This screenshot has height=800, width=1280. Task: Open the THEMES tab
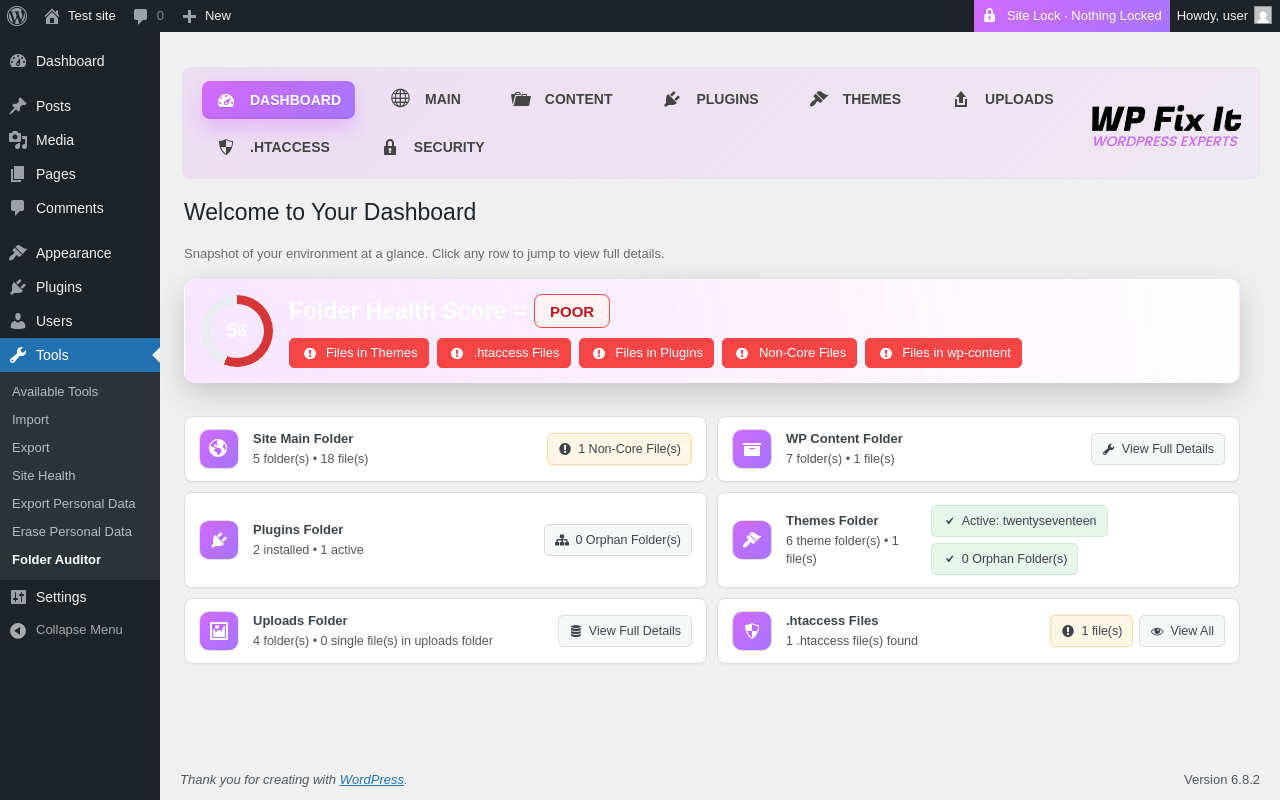[855, 99]
